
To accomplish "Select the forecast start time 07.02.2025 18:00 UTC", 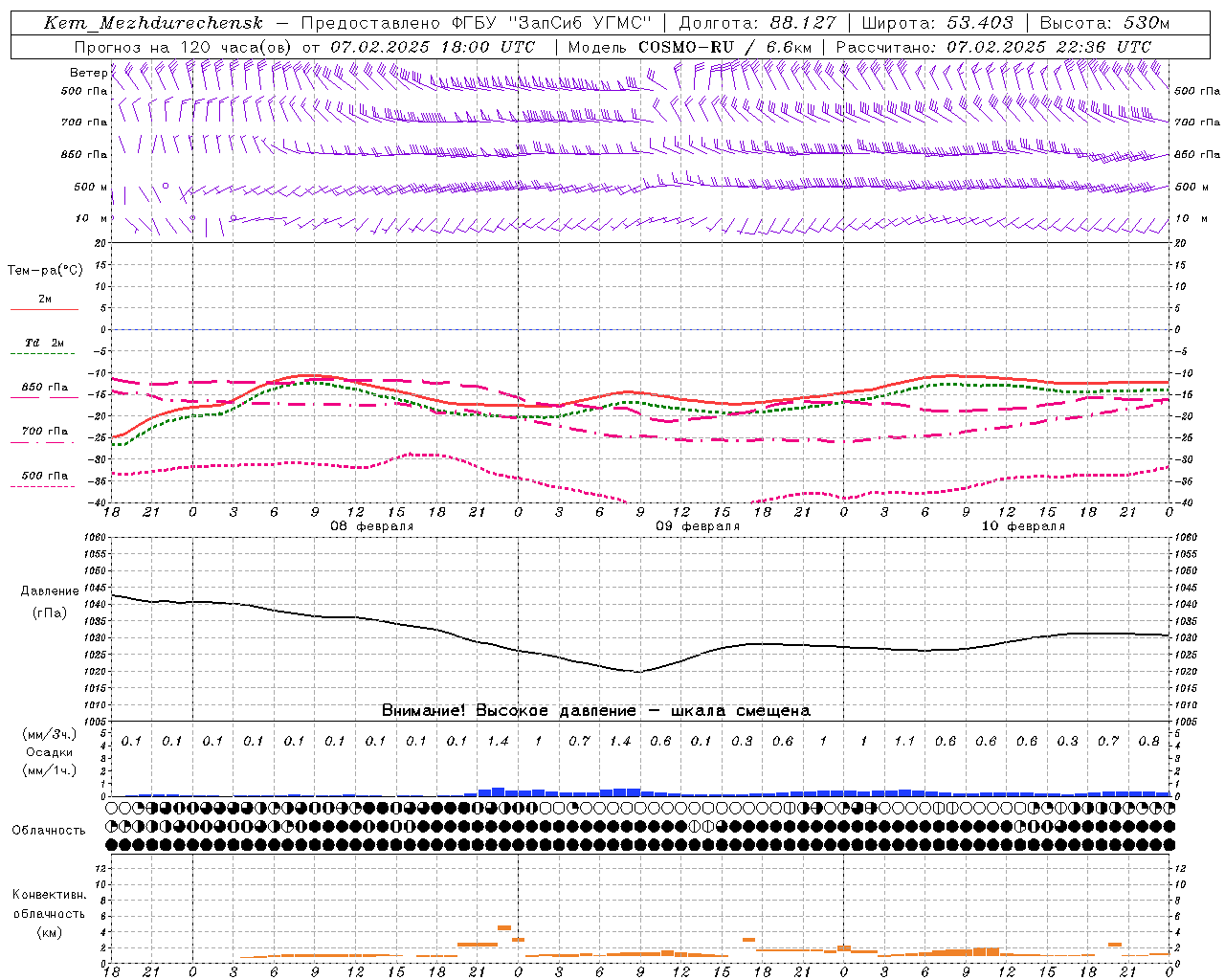I will [433, 47].
